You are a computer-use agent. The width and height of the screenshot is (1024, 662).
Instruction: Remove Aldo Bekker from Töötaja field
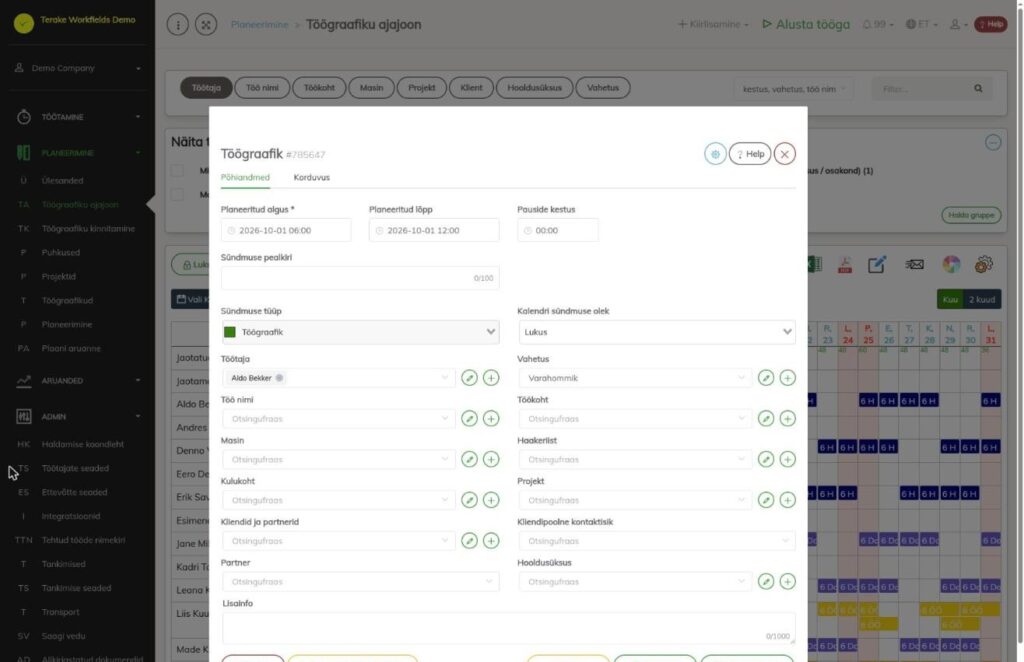coord(280,378)
